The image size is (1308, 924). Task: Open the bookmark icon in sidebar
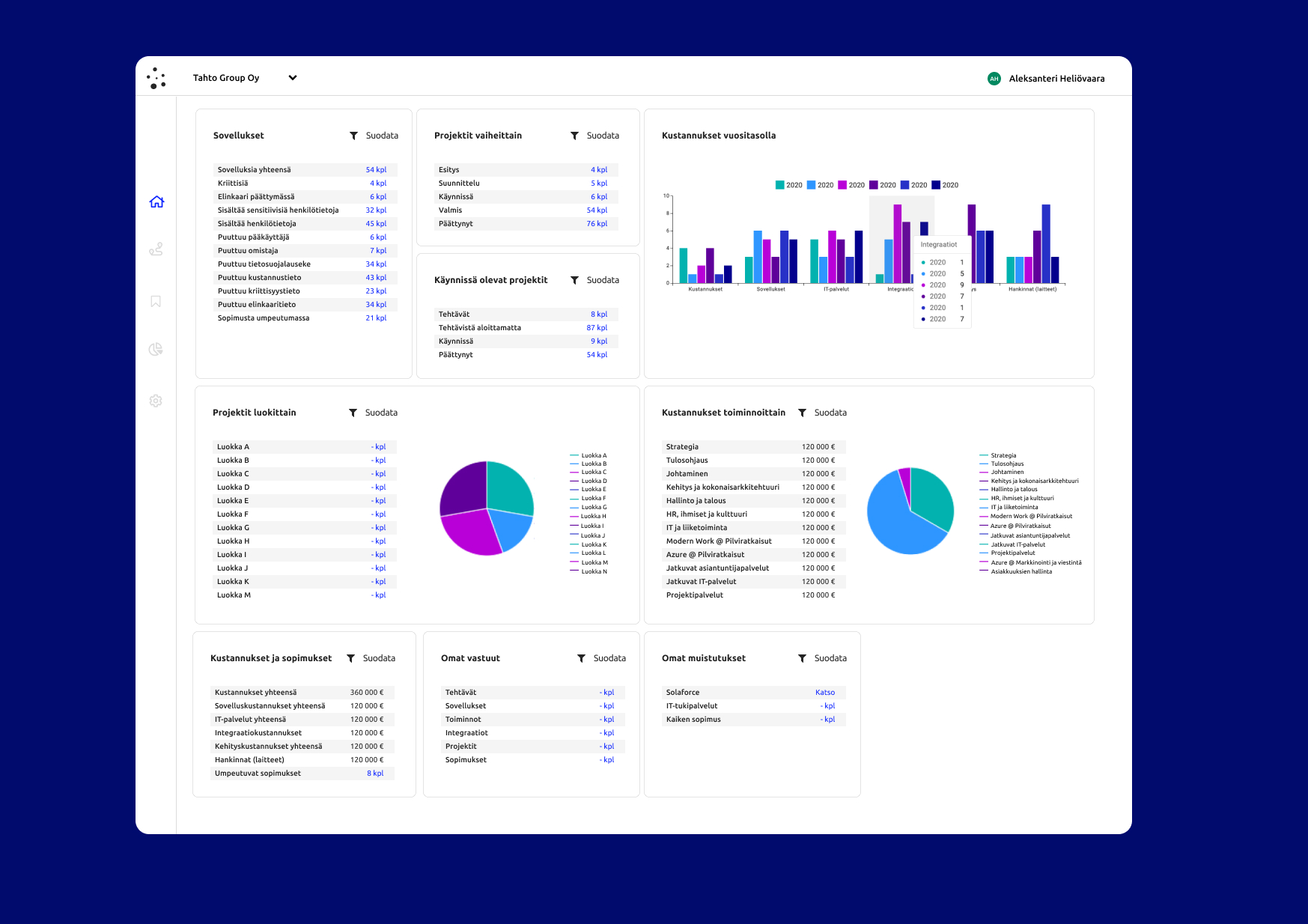point(156,301)
